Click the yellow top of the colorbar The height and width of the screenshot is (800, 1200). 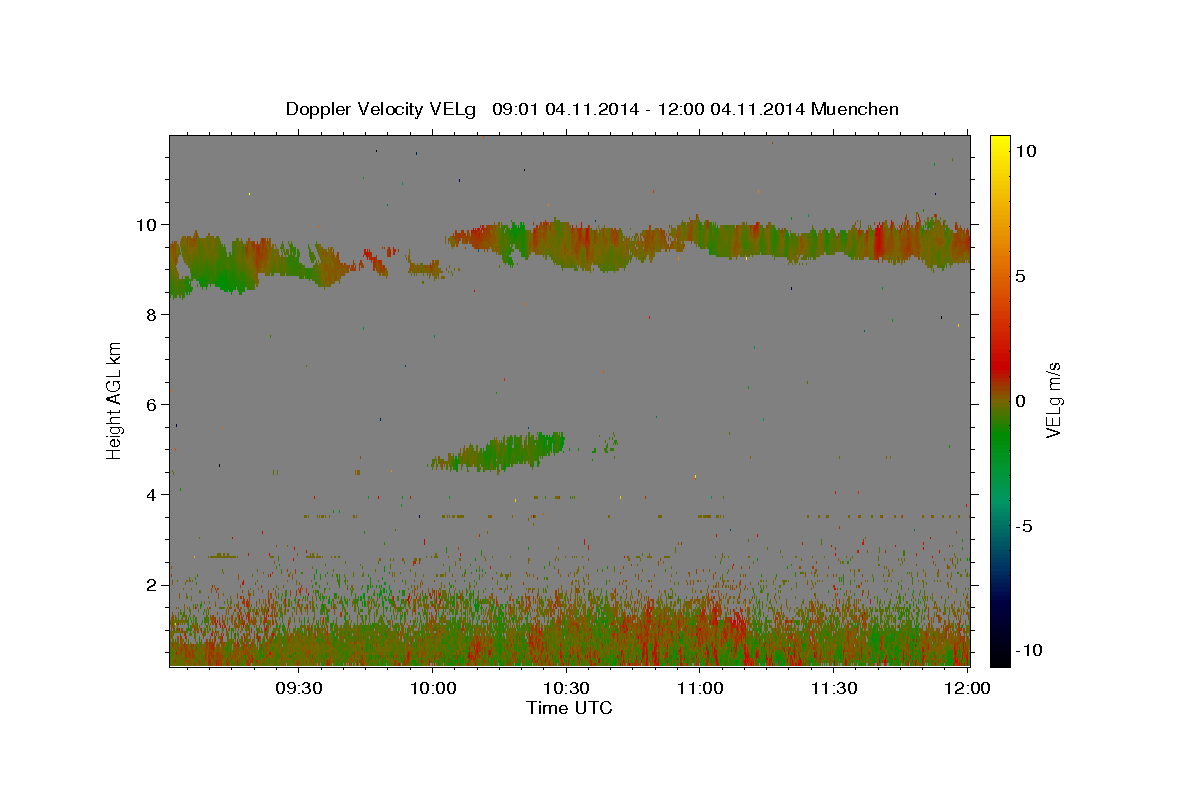(x=999, y=145)
